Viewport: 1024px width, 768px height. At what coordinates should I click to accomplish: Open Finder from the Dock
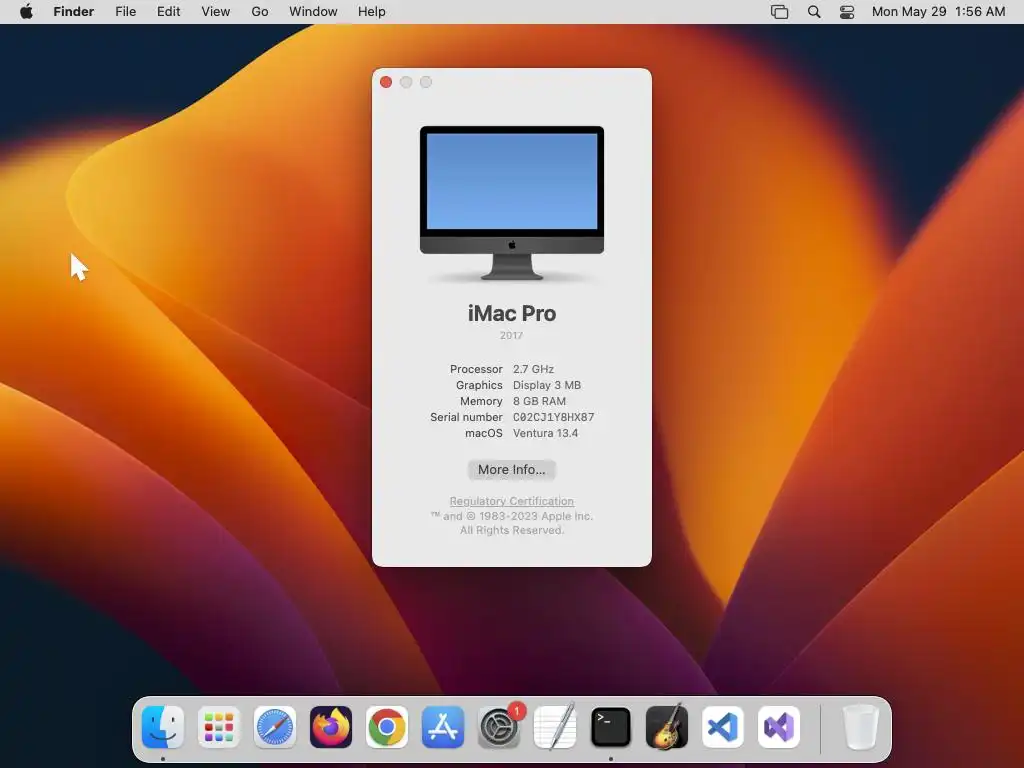coord(163,727)
